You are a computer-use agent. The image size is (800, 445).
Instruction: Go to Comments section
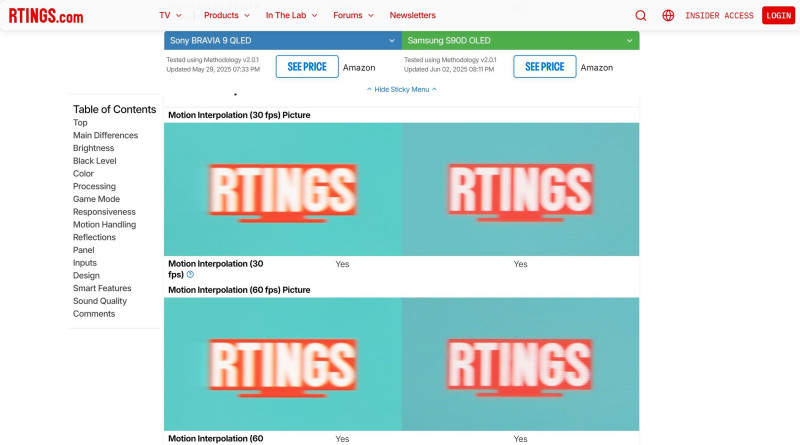(x=94, y=314)
